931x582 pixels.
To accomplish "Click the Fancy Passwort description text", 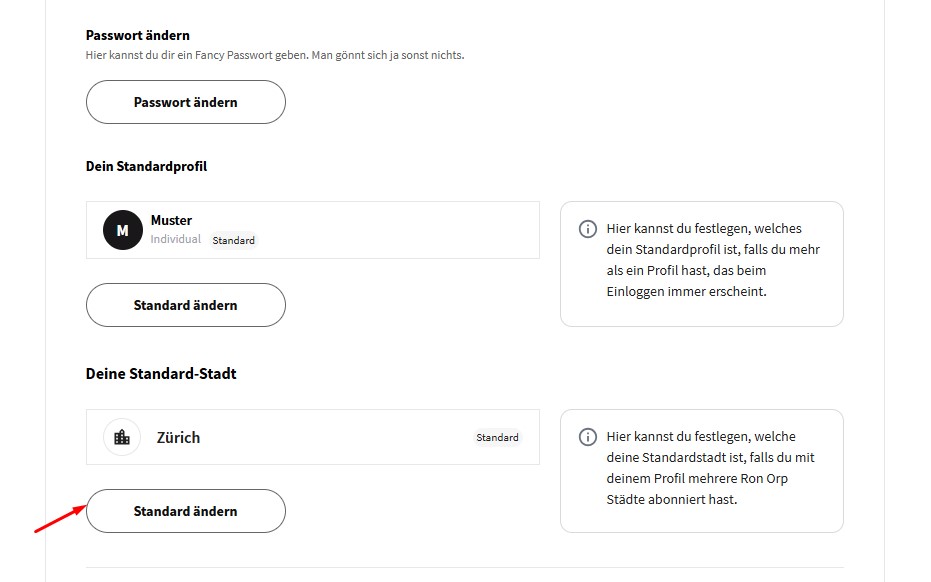I will 275,55.
